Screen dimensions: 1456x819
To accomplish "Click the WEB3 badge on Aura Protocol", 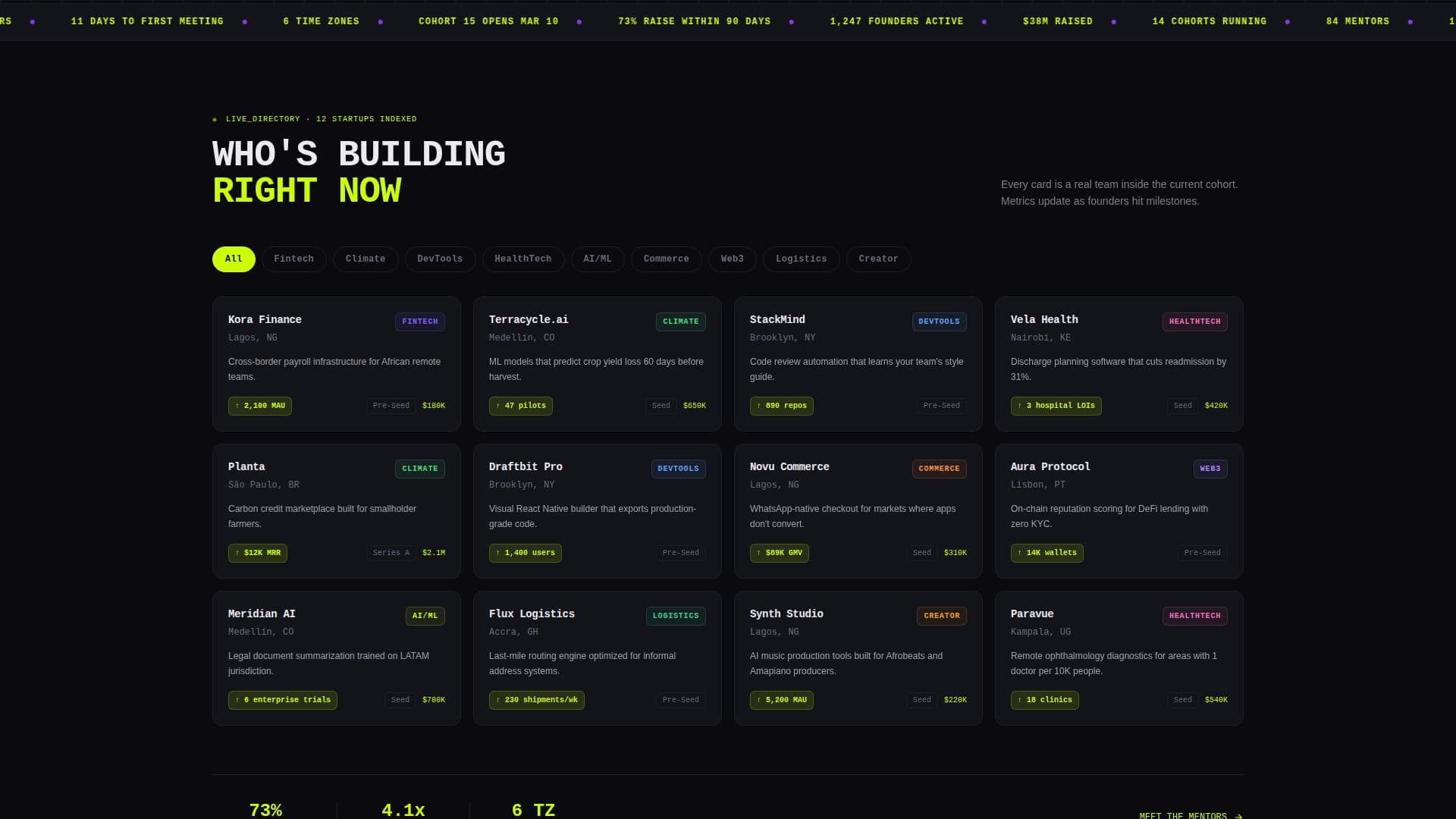I will point(1210,469).
